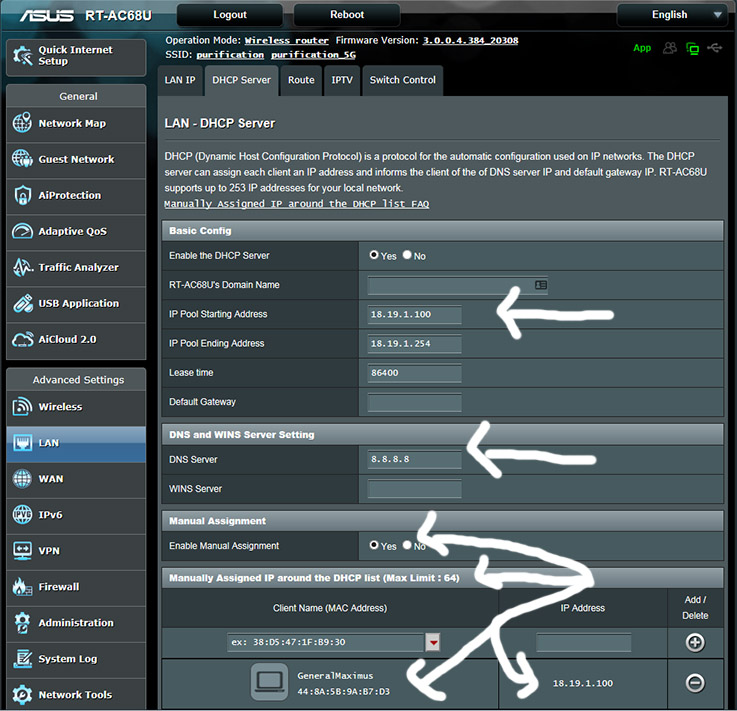Delete GeneralMaximus entry with minus icon
This screenshot has height=711, width=737.
(695, 683)
